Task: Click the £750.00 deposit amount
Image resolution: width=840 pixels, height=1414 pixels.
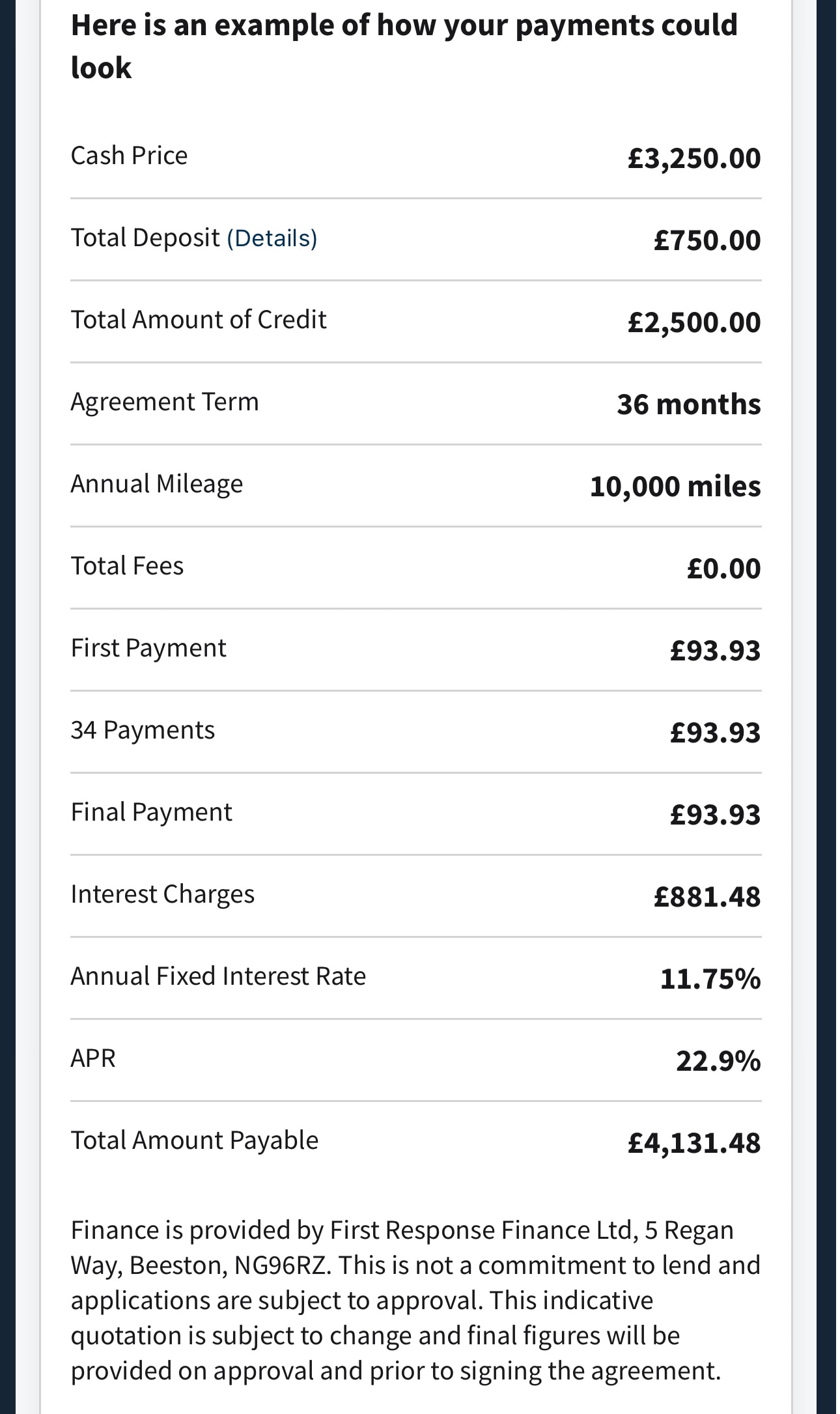Action: [x=707, y=240]
